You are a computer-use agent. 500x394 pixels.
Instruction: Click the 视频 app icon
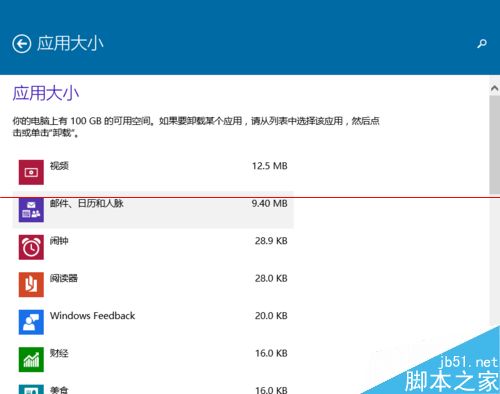coord(31,172)
